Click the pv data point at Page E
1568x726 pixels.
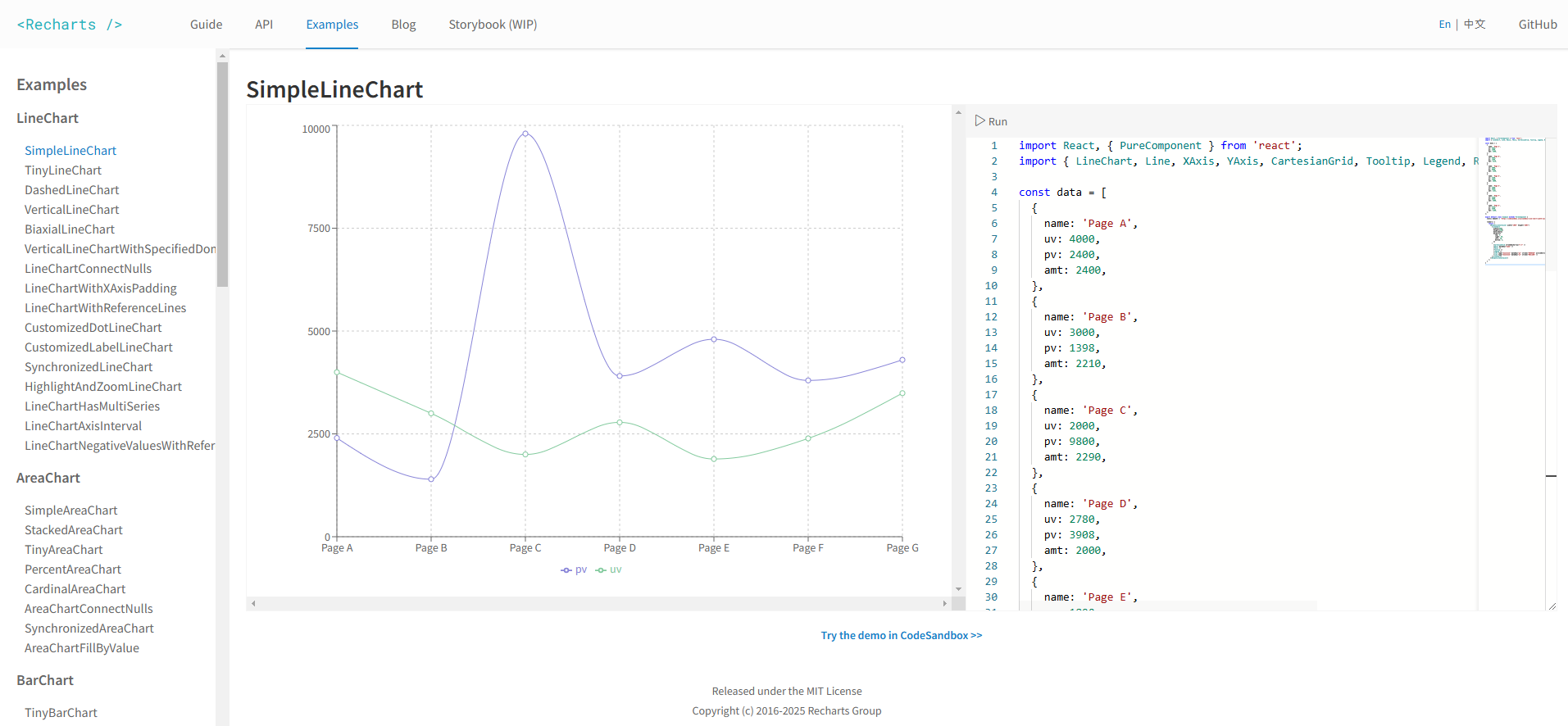[714, 339]
